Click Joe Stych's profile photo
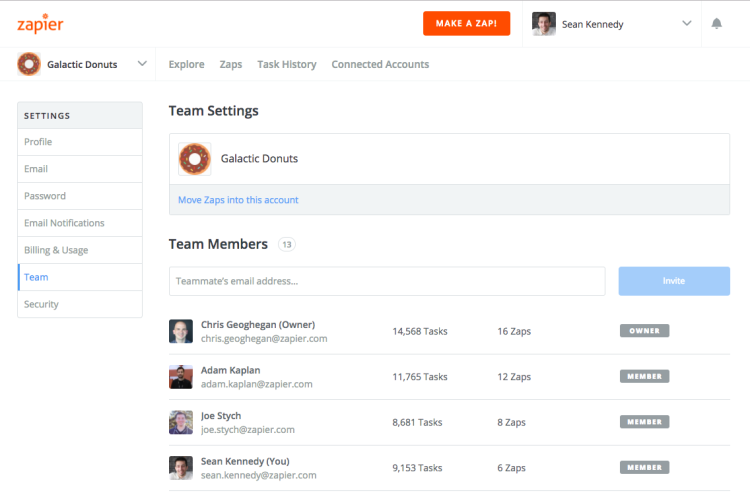This screenshot has width=750, height=497. coord(181,422)
